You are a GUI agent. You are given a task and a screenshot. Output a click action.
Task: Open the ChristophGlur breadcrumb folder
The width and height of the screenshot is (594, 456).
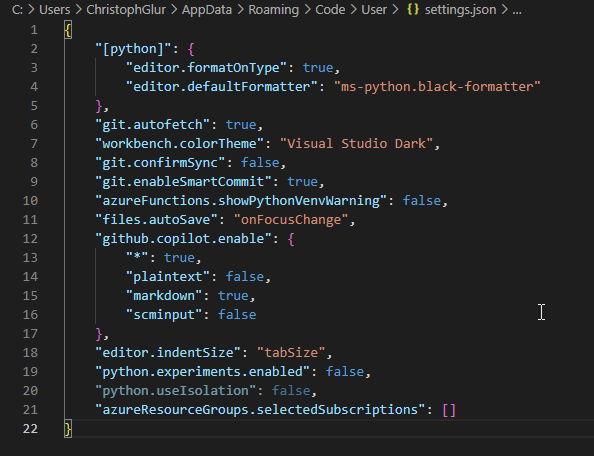point(126,9)
